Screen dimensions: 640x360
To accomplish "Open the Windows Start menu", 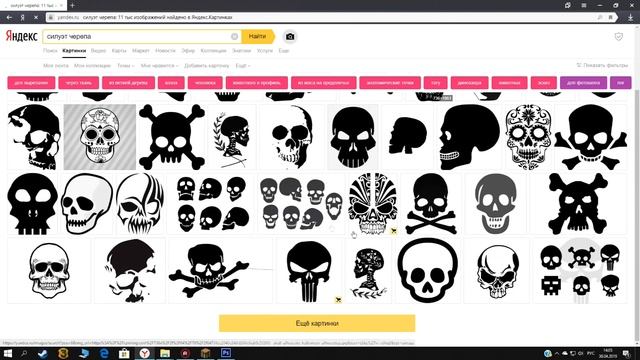I will [8, 353].
